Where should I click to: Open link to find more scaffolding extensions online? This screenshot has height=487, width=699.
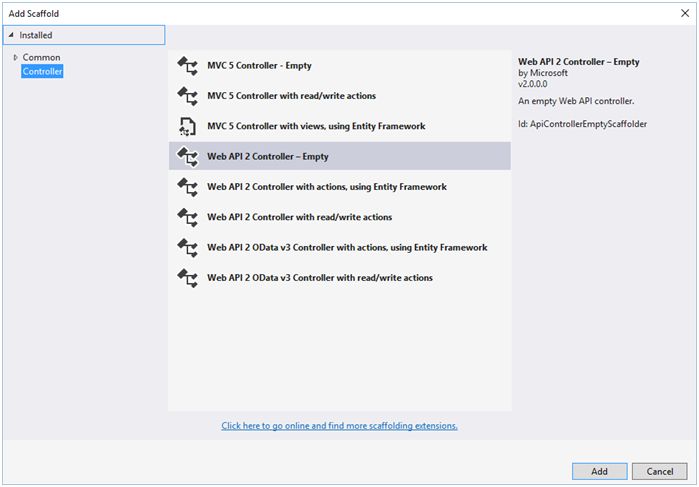(339, 426)
